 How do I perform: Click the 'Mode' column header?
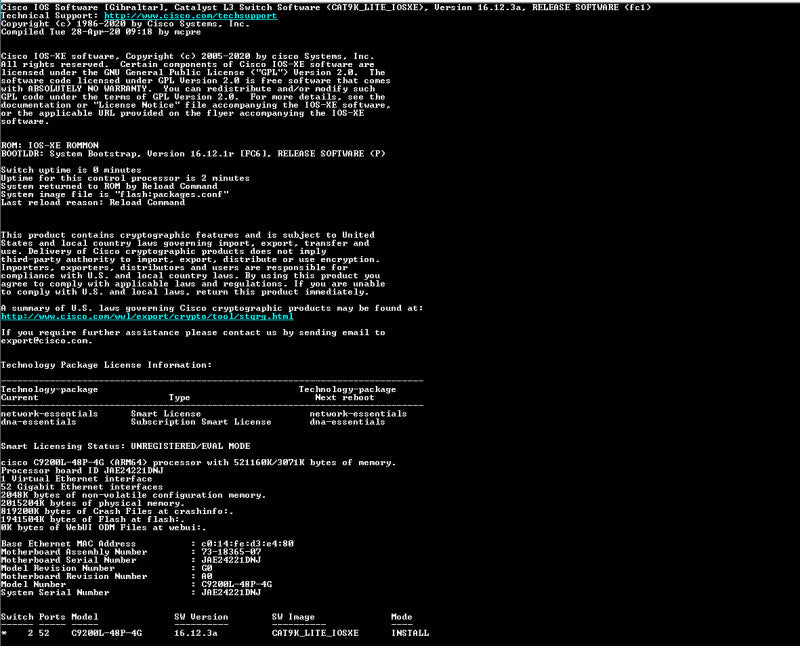[x=402, y=617]
